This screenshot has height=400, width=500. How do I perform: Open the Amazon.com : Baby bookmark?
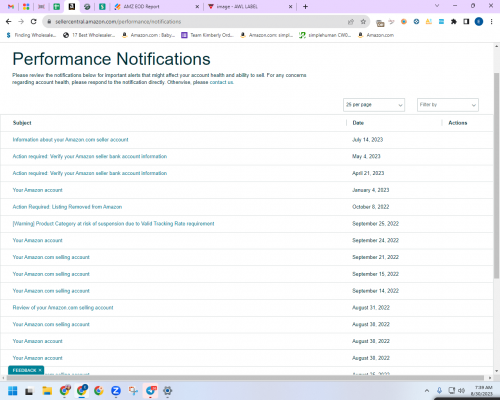pyautogui.click(x=148, y=35)
